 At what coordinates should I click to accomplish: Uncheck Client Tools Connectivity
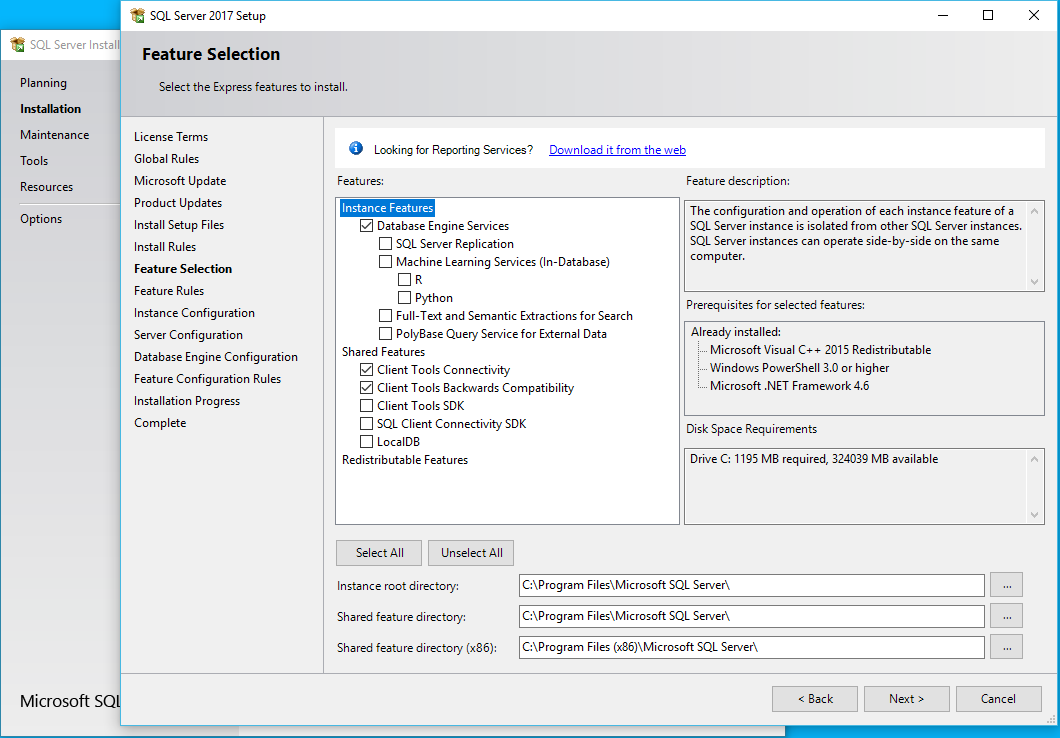click(366, 370)
